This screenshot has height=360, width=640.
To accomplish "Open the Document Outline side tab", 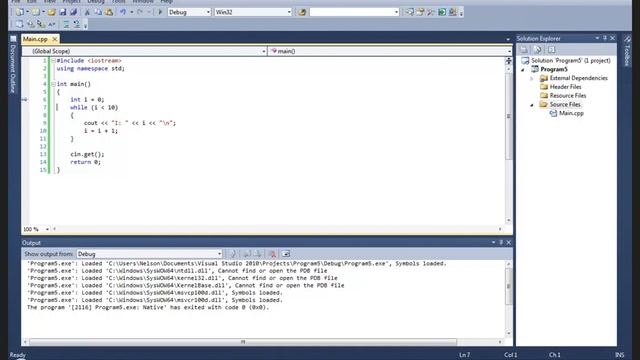I will pyautogui.click(x=13, y=64).
